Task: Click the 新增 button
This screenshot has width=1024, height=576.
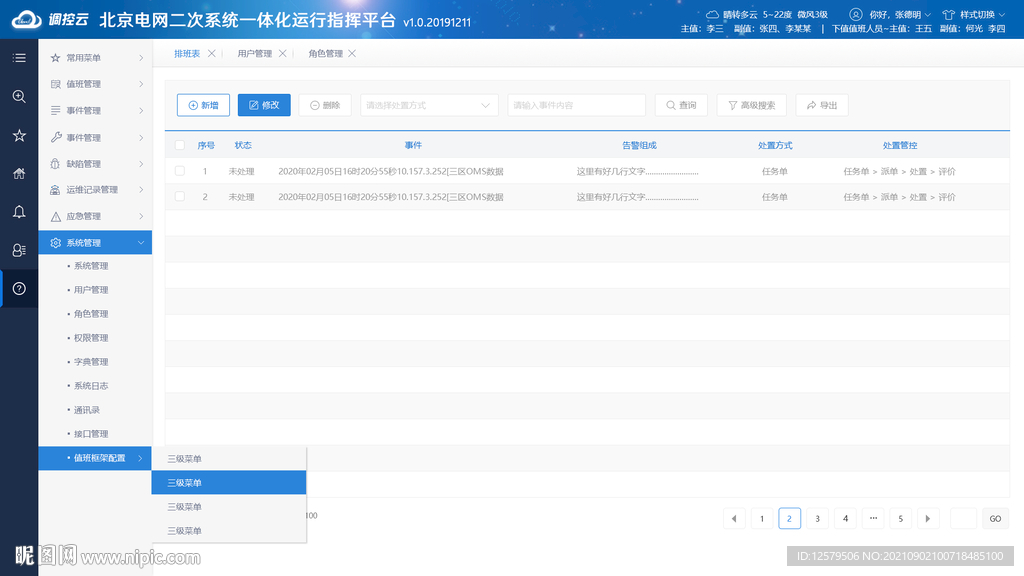Action: click(203, 105)
